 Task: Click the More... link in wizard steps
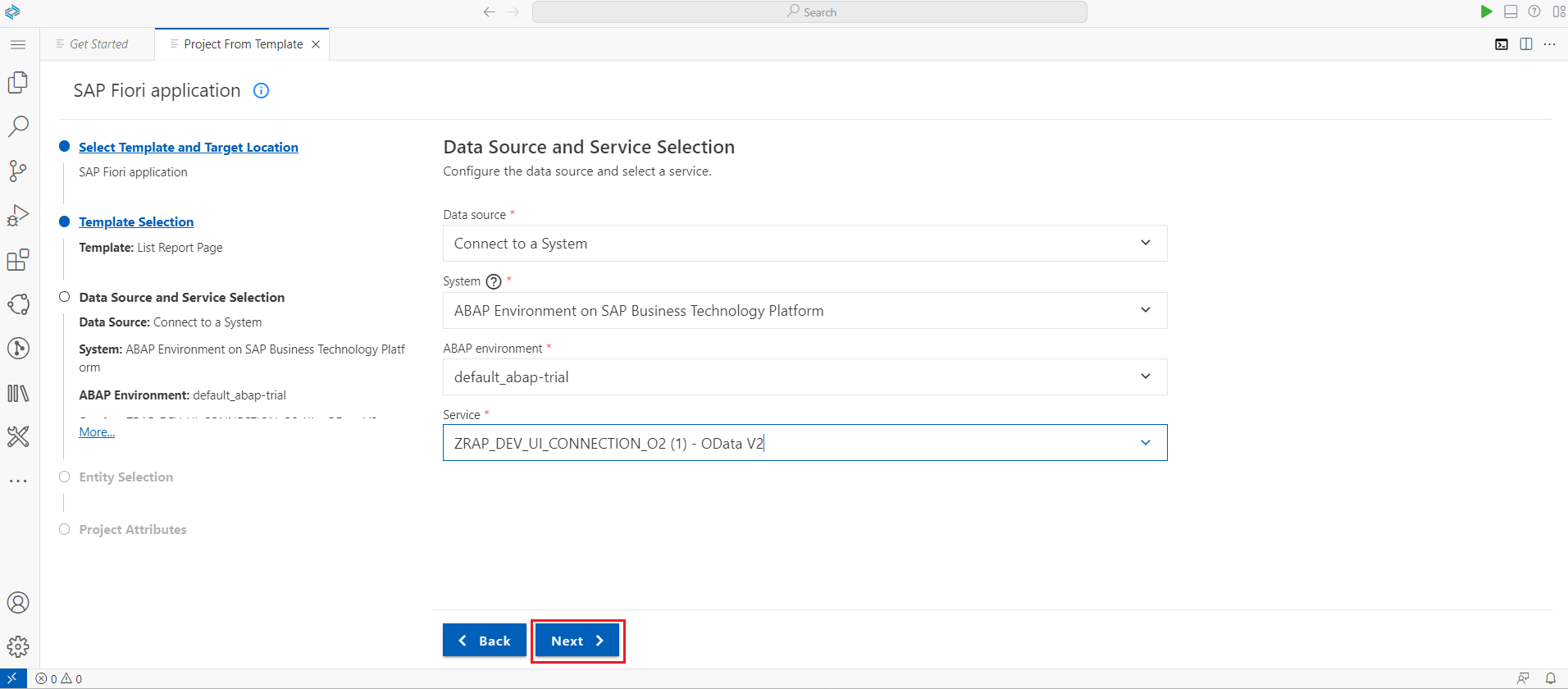[97, 432]
